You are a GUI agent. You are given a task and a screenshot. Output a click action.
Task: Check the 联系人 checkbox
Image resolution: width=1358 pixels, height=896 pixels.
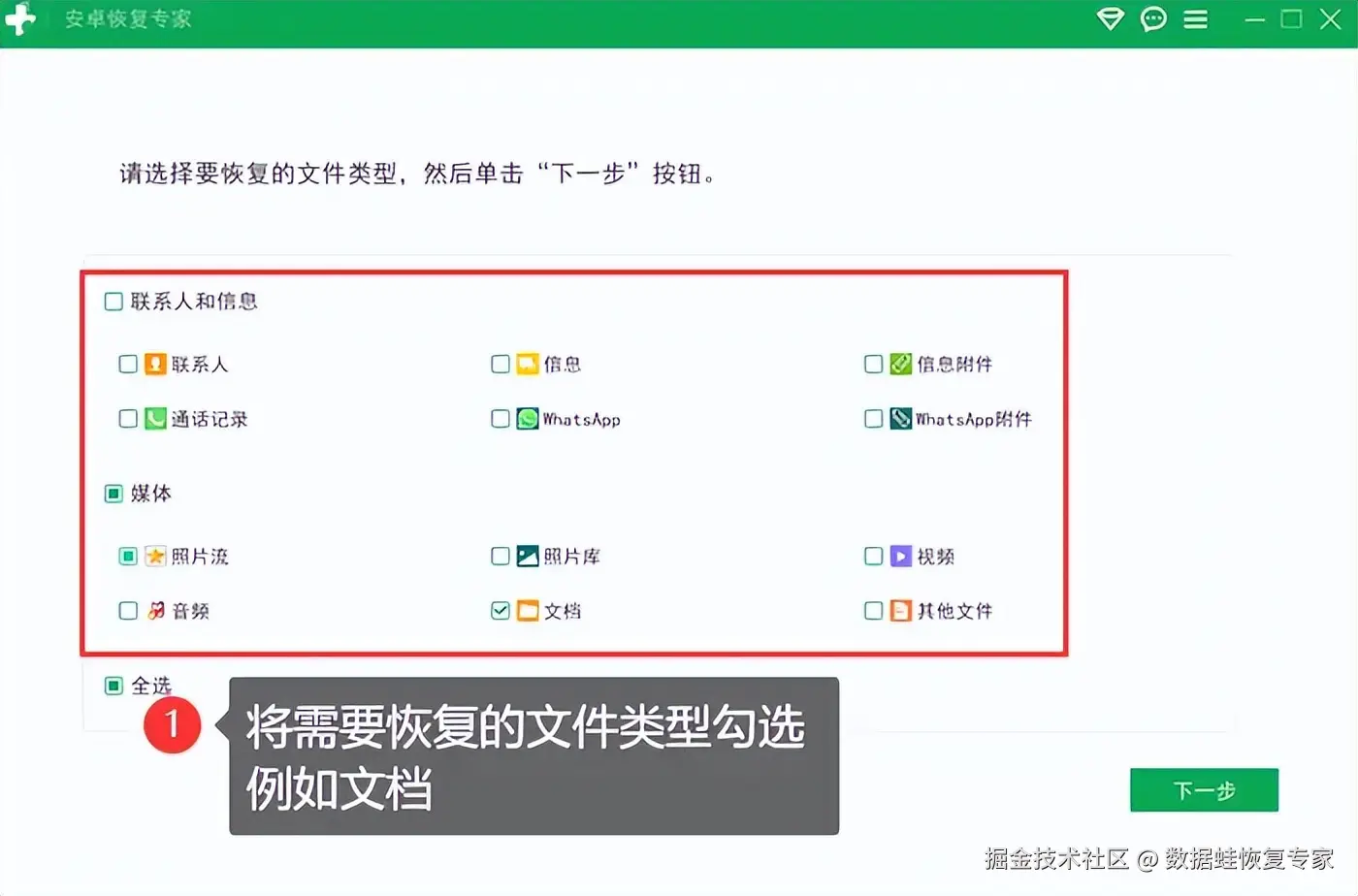pos(128,364)
